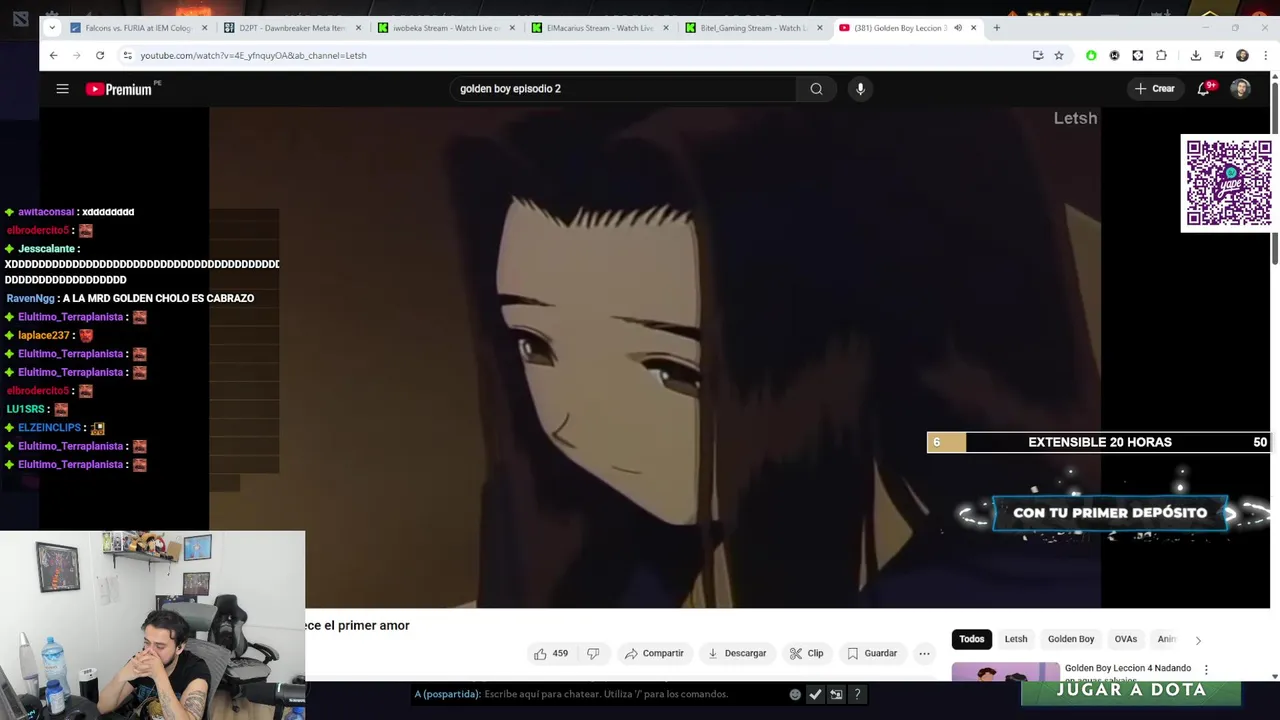Click the chat window icon in Dota chat
The height and width of the screenshot is (720, 1280).
tap(836, 694)
